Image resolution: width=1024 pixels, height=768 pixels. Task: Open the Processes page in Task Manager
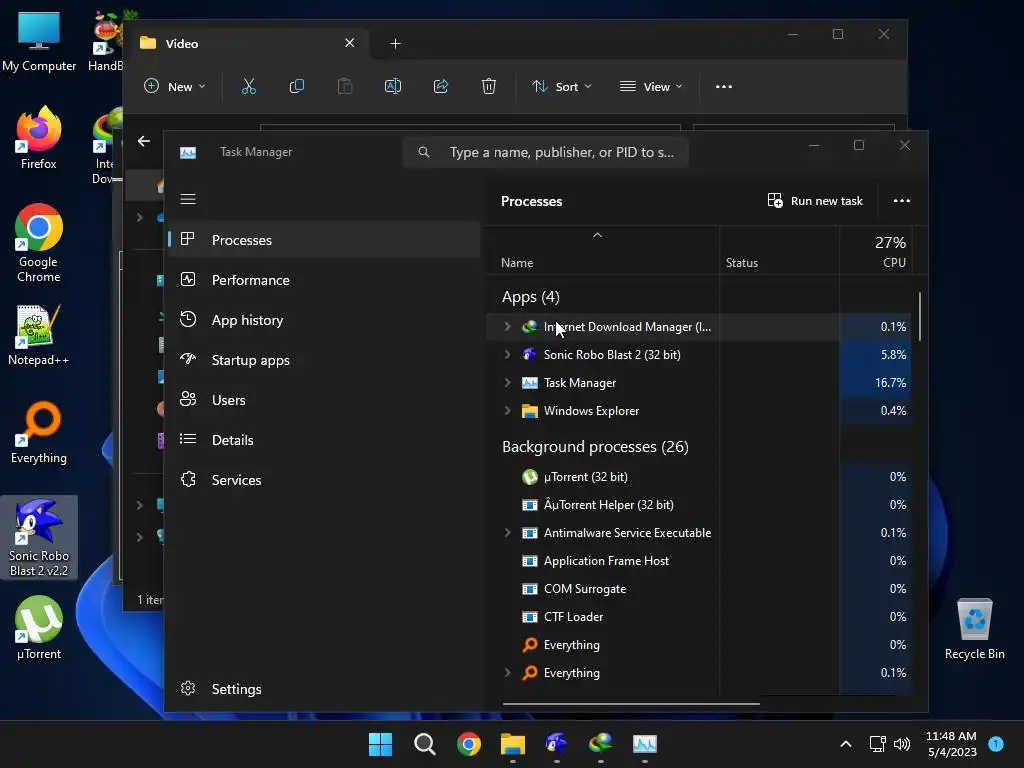click(325, 240)
